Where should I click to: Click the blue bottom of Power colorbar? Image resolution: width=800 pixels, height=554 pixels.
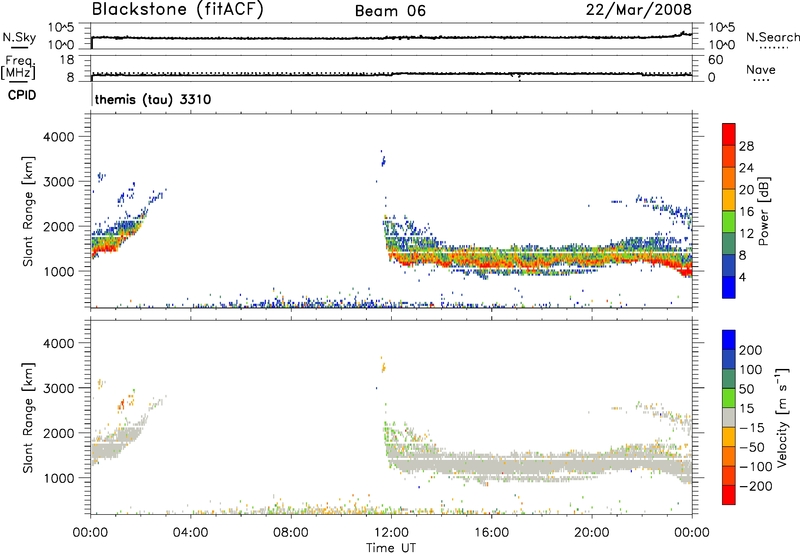(x=729, y=287)
